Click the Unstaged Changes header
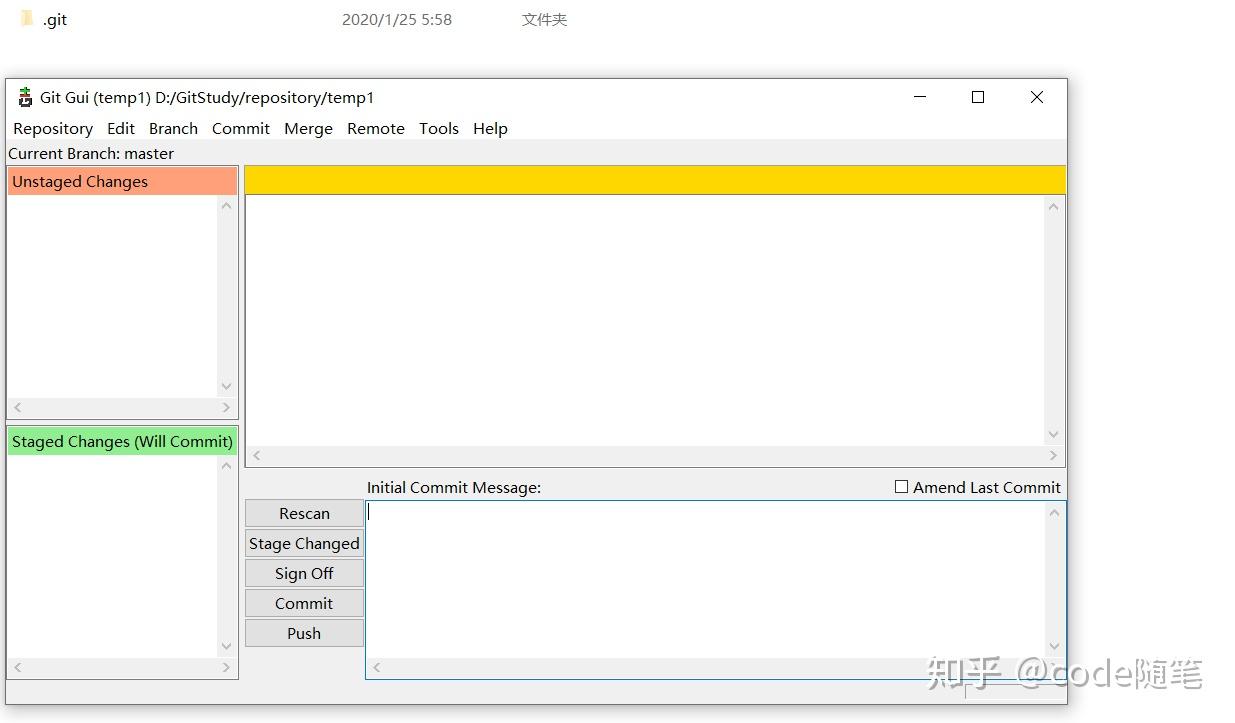The width and height of the screenshot is (1235, 723). coord(122,181)
